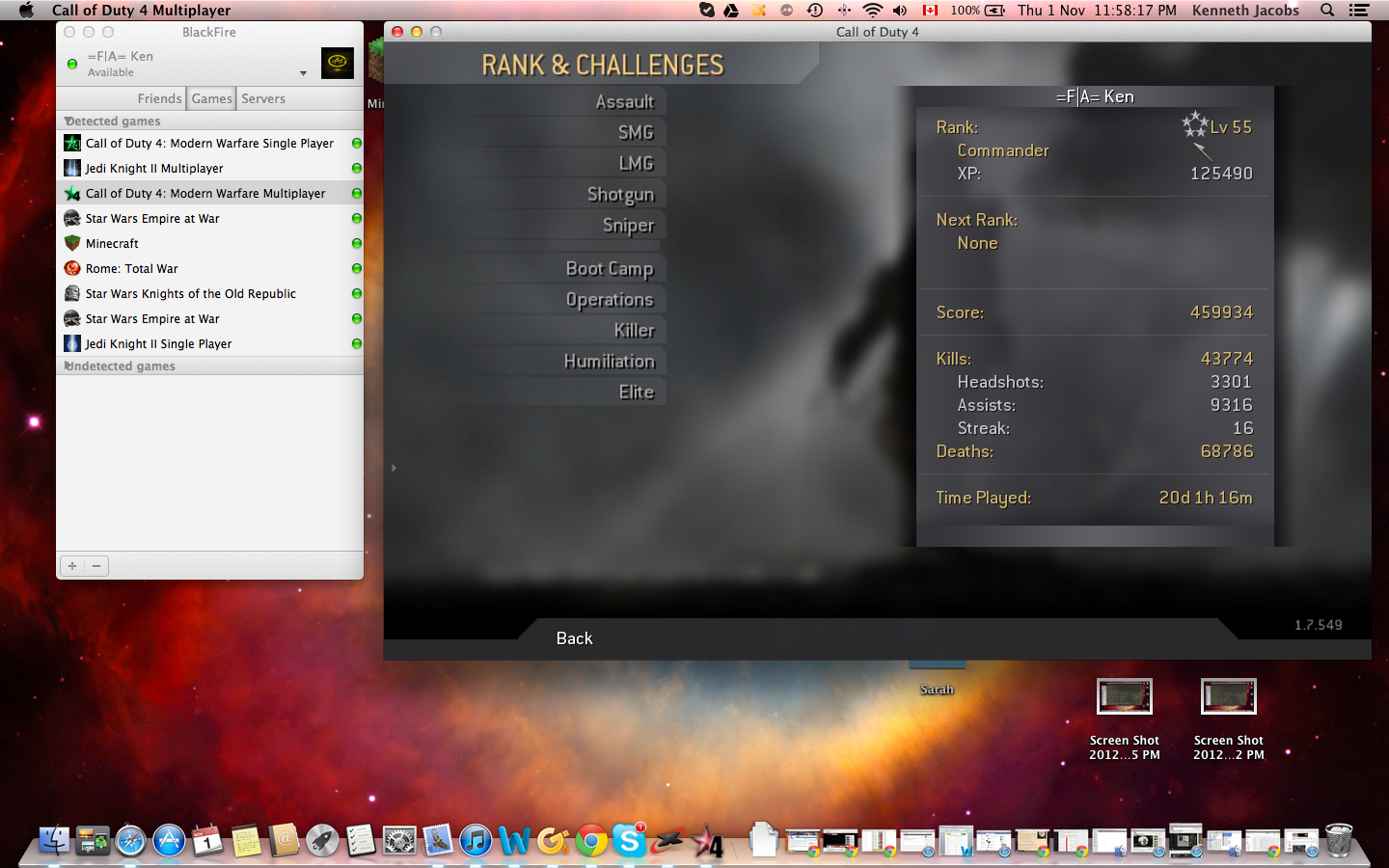The width and height of the screenshot is (1389, 868).
Task: Open Notification Center list icon
Action: click(x=1359, y=10)
